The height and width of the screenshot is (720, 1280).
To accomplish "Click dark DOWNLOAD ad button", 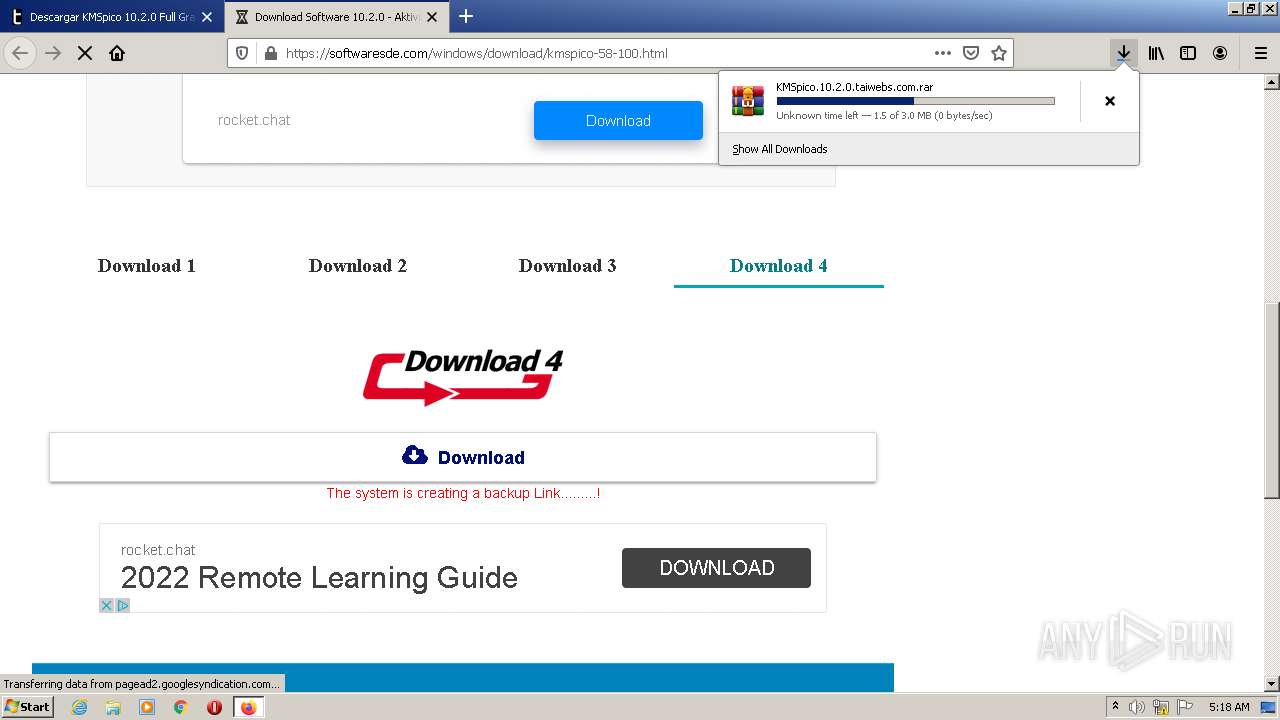I will [716, 568].
